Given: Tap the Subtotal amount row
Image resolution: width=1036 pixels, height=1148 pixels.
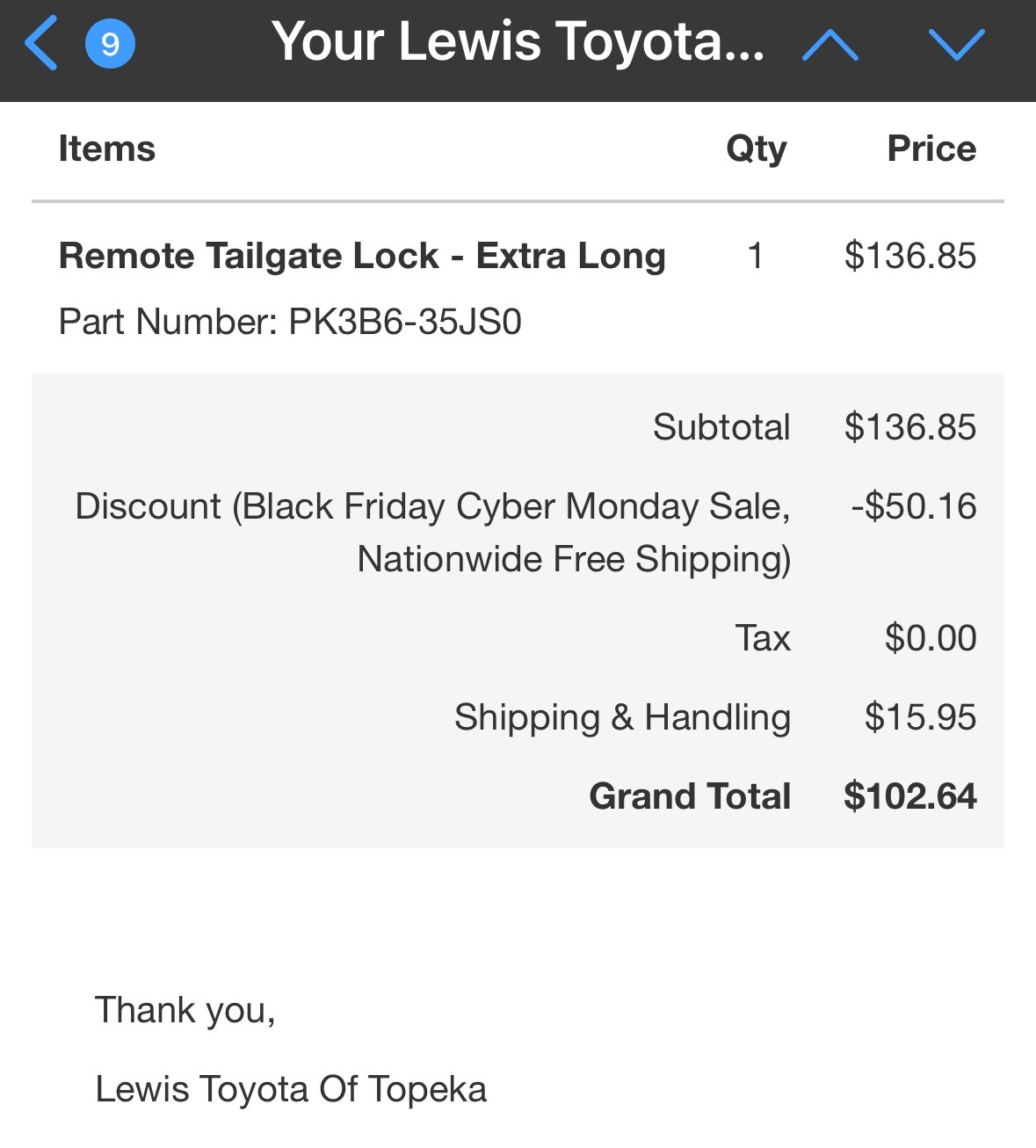Looking at the screenshot, I should click(518, 427).
